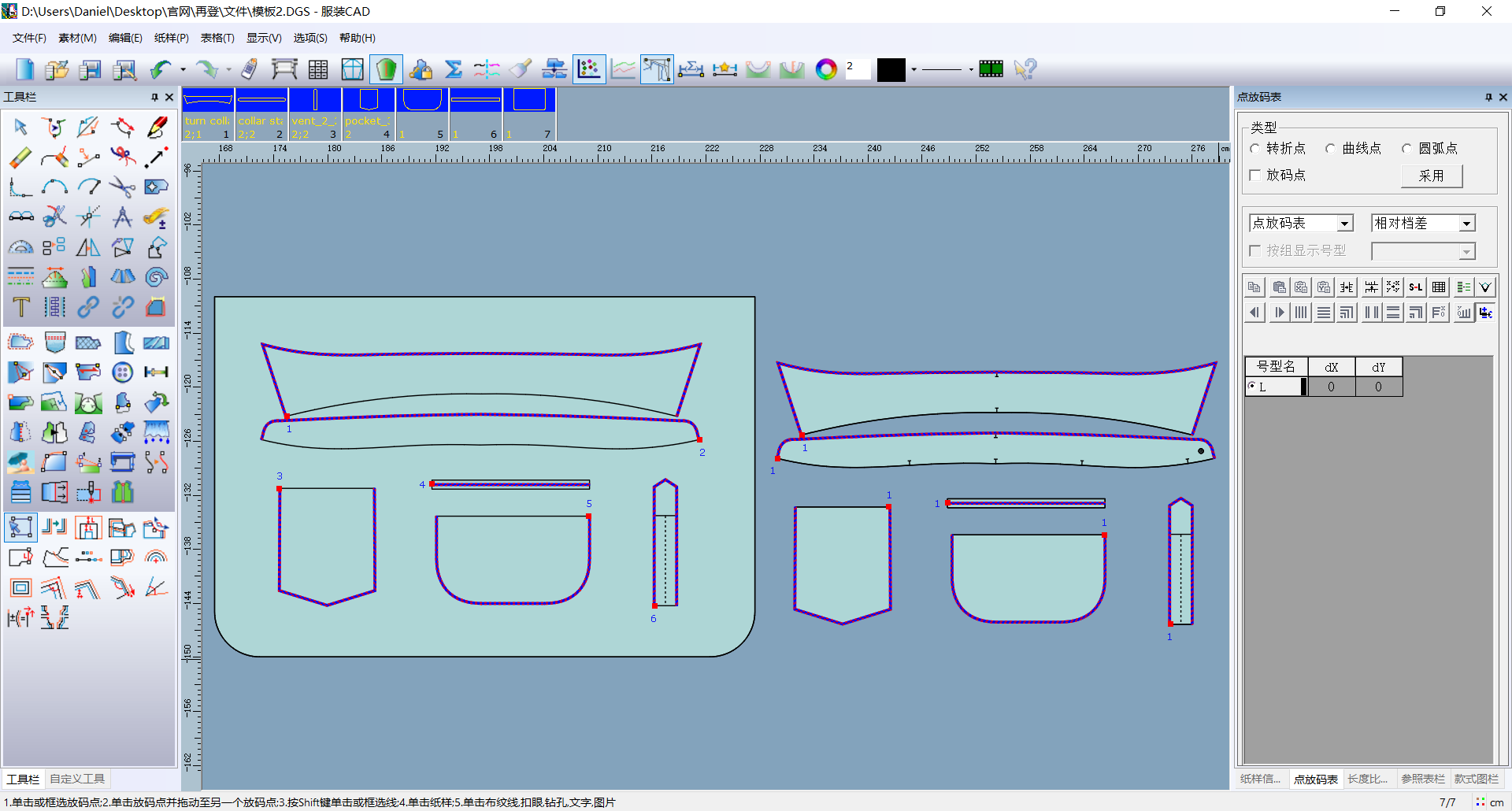1512x811 pixels.
Task: Switch to the 款式图栏 tab
Action: tap(1477, 779)
